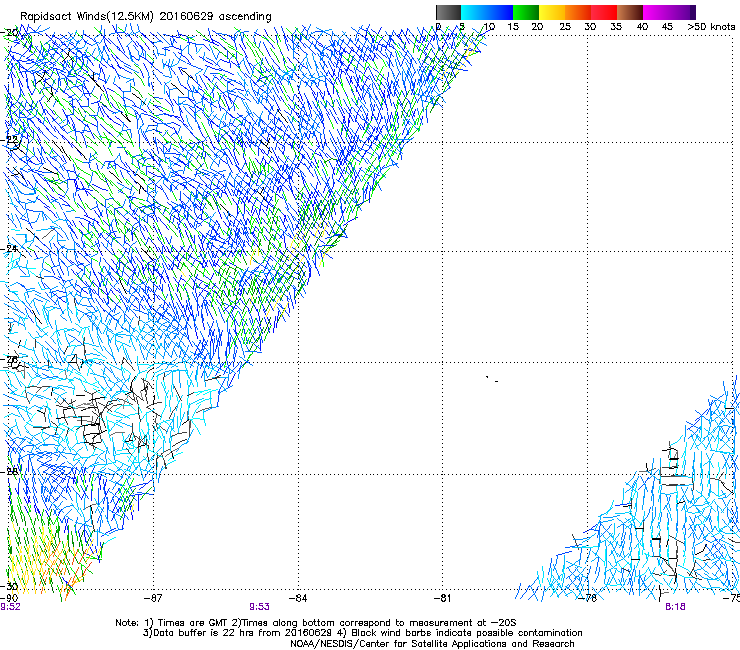This screenshot has width=740, height=650.
Task: Click the '10' legend scale label
Action: pyautogui.click(x=489, y=27)
